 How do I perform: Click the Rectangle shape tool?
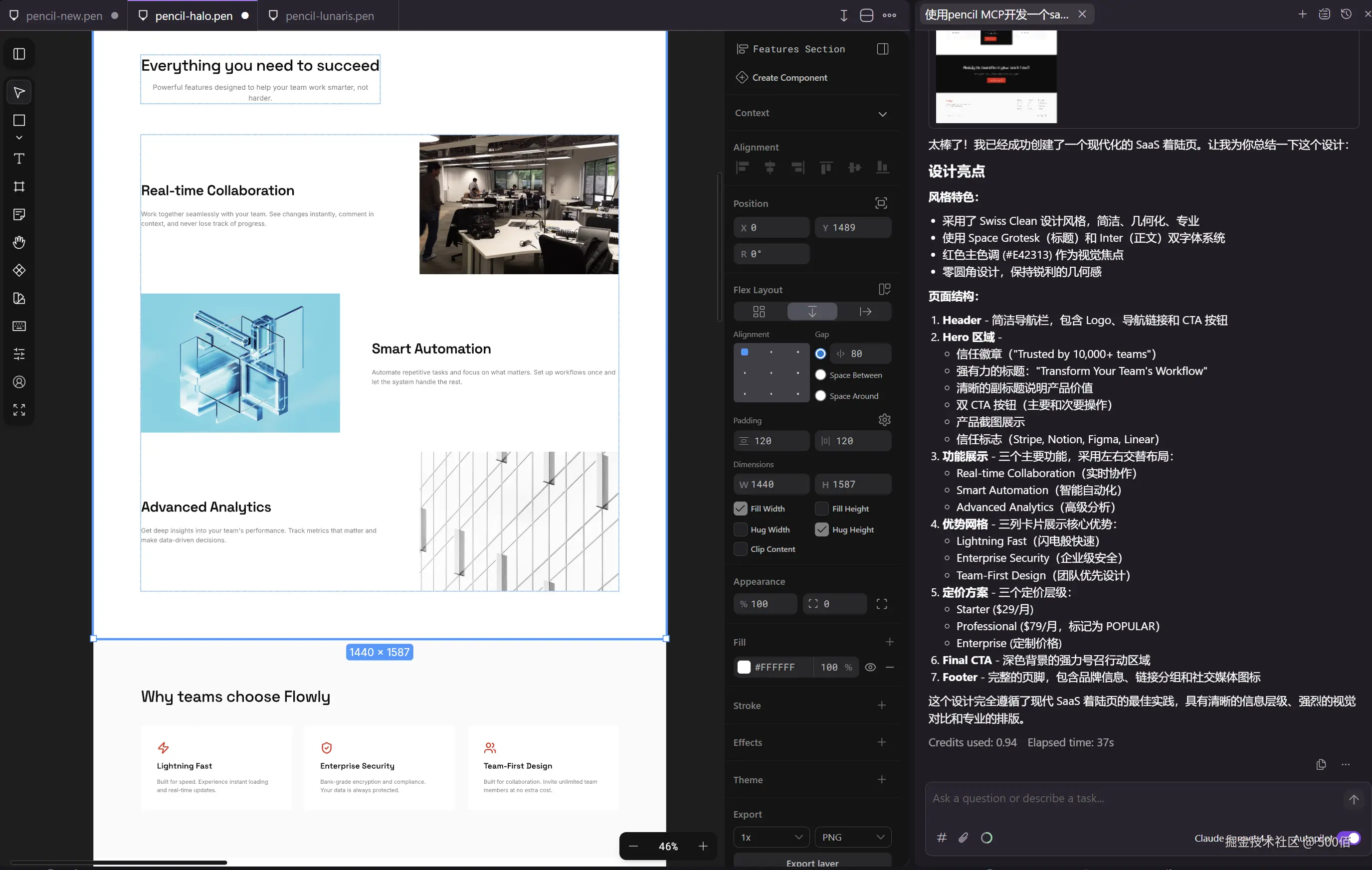tap(19, 120)
